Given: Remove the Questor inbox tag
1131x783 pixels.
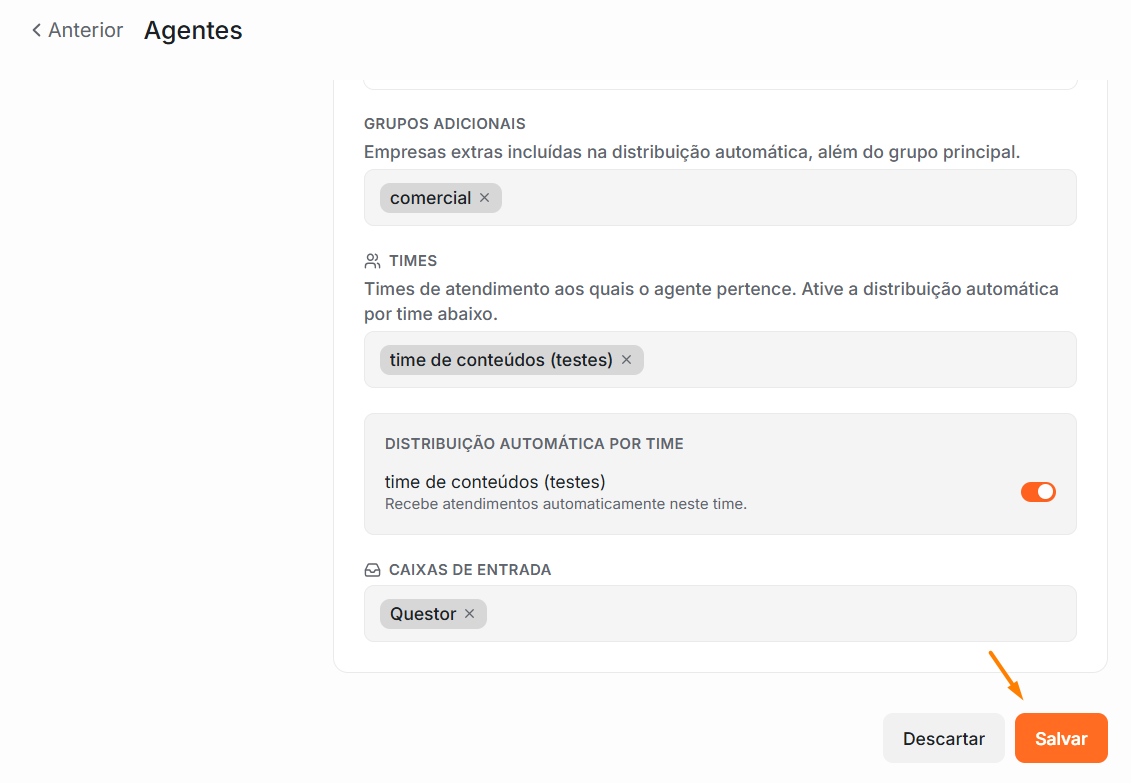Looking at the screenshot, I should coord(470,614).
